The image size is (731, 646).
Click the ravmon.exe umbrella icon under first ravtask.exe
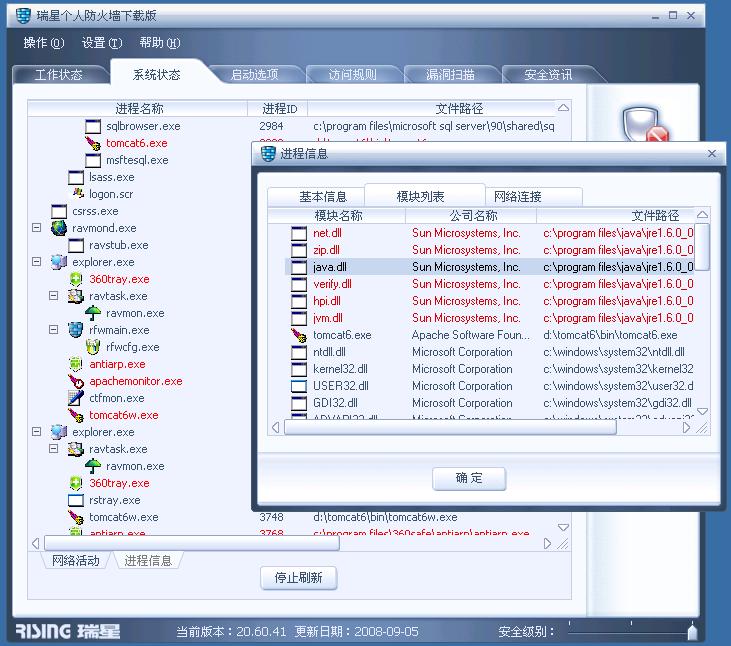93,313
